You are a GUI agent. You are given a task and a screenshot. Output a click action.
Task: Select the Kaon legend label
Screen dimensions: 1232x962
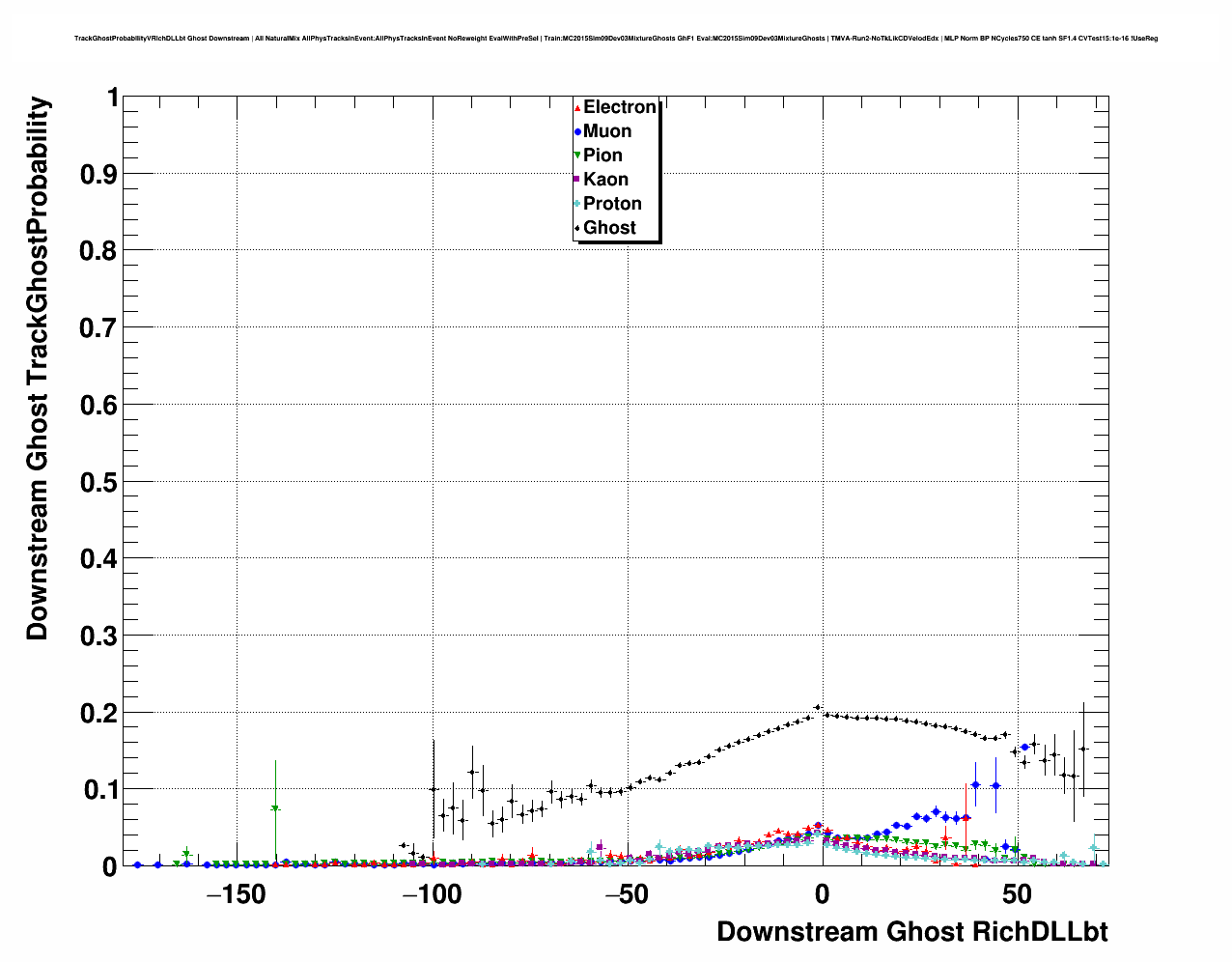605,180
